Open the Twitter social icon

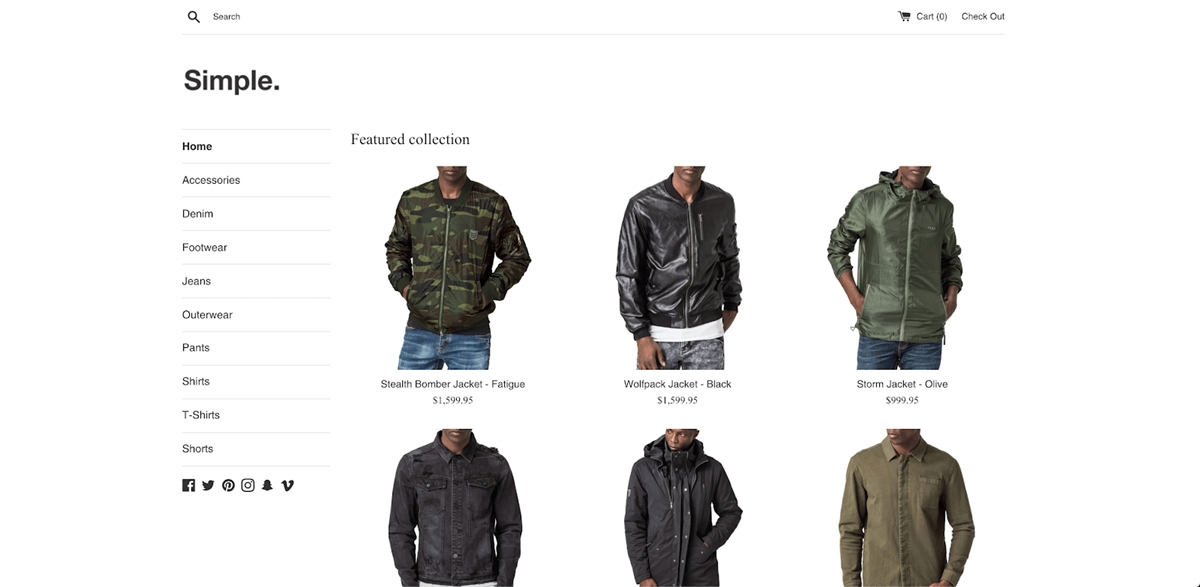click(x=208, y=485)
